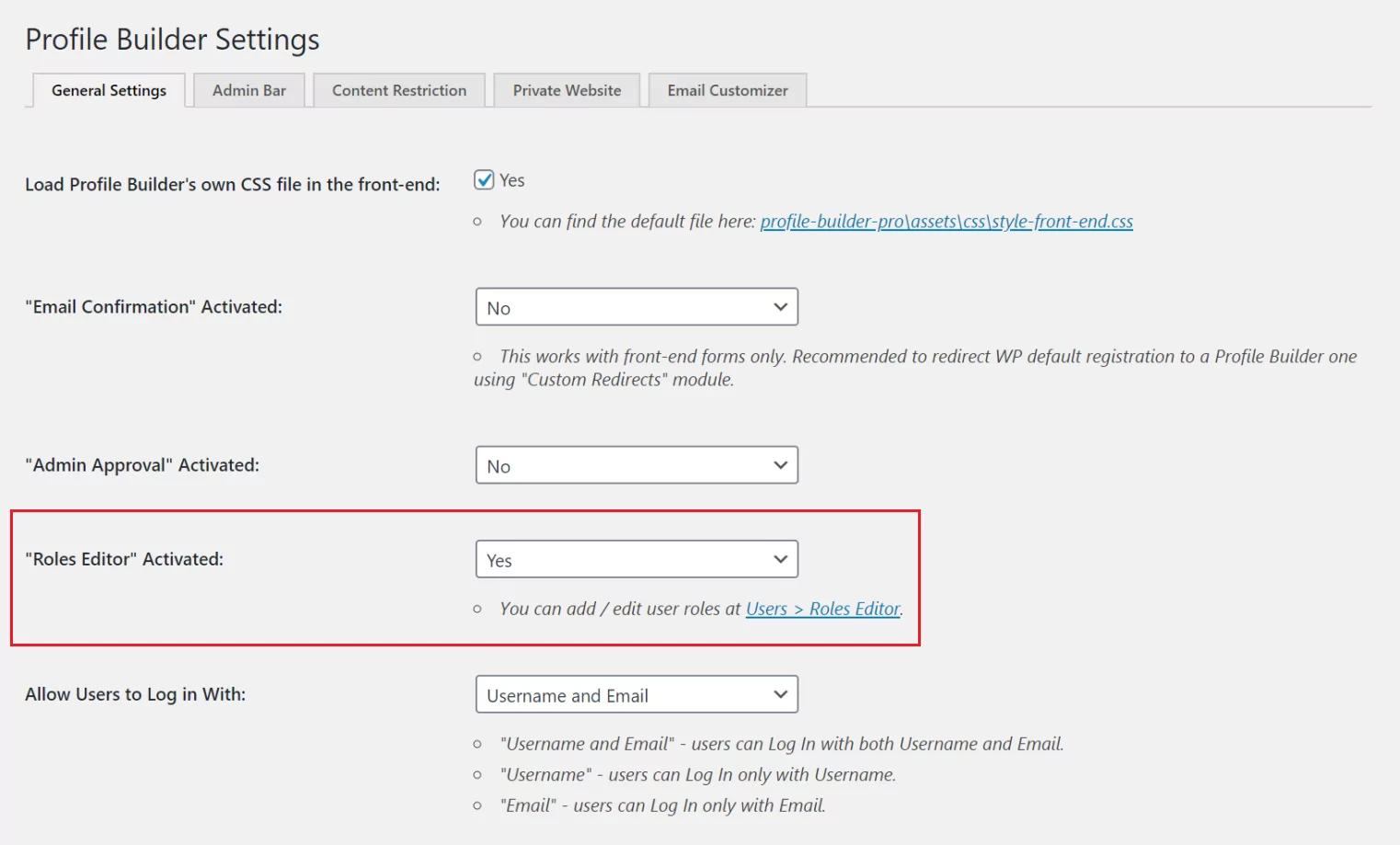Open the Allow Users to Log in With dropdown
This screenshot has height=845, width=1400.
click(x=637, y=694)
